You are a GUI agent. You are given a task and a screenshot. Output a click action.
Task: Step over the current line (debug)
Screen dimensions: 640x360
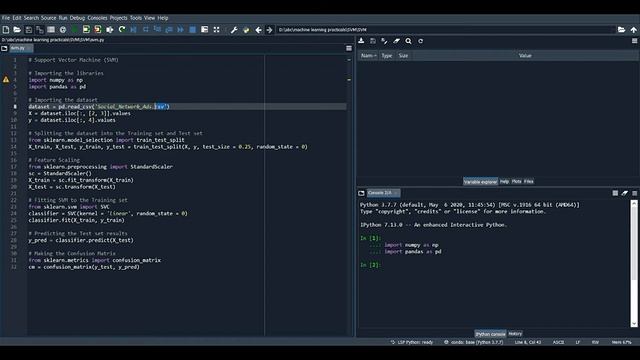click(145, 29)
